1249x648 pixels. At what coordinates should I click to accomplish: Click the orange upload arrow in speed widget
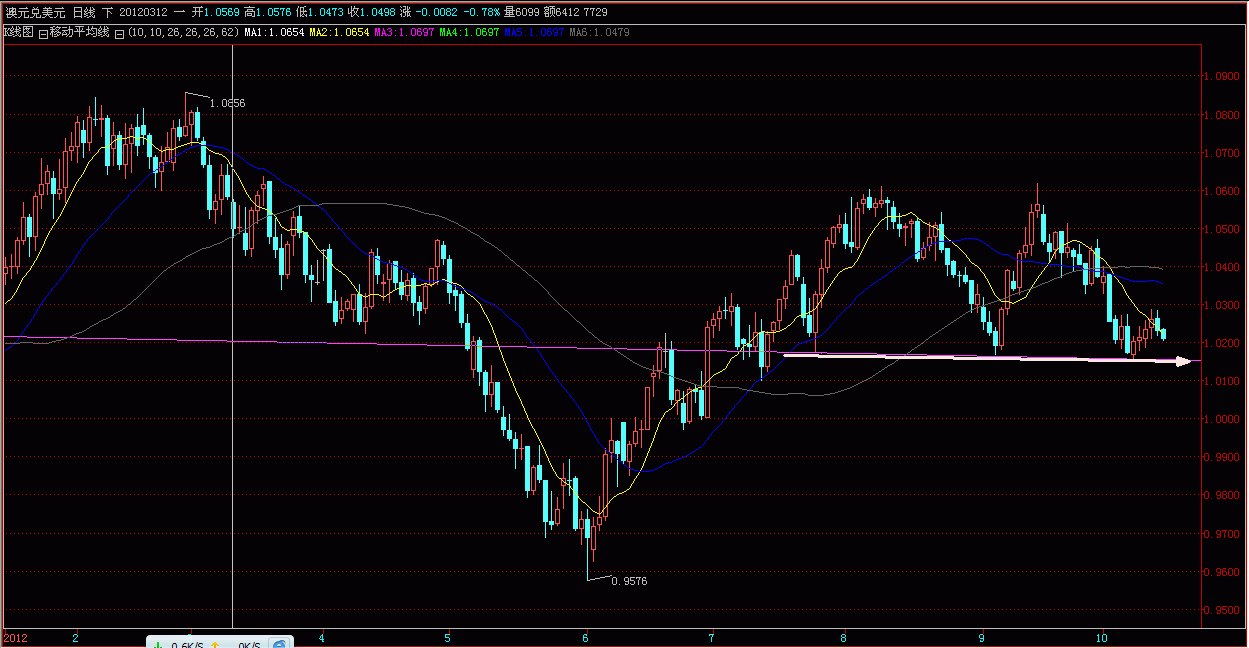(x=214, y=644)
